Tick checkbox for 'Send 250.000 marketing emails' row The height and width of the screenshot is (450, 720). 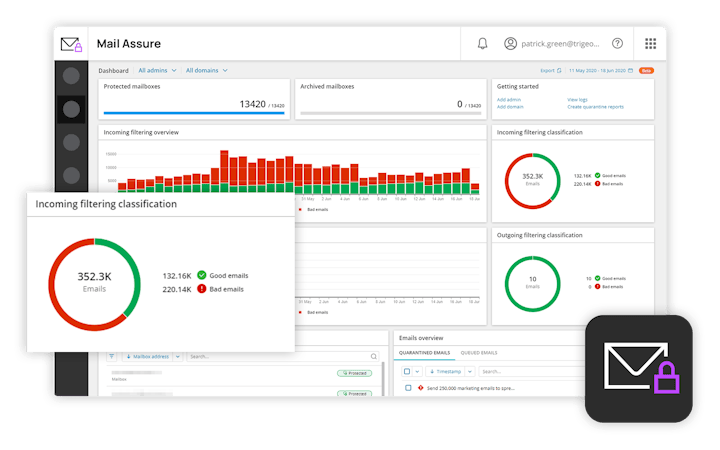tap(408, 388)
